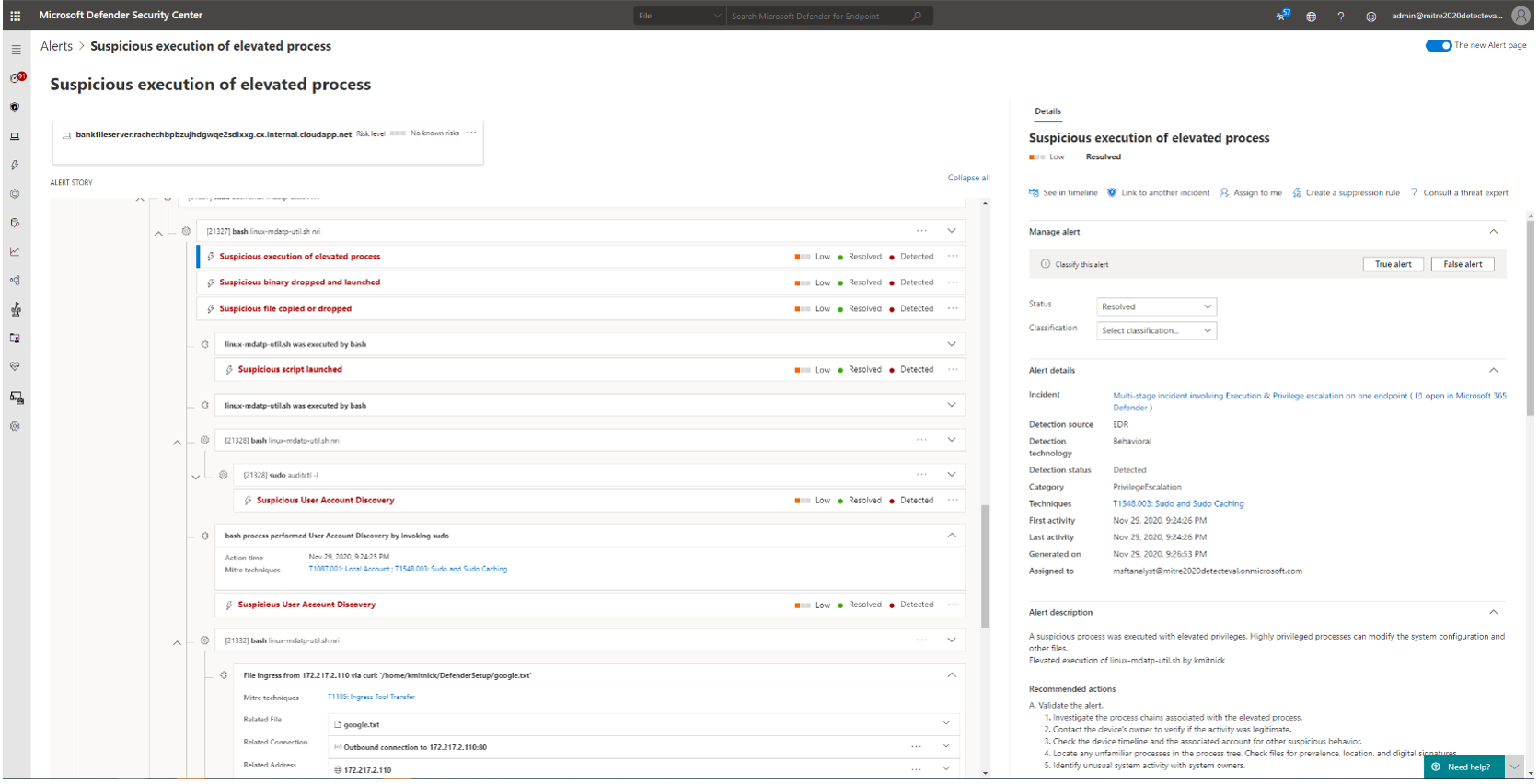Expand the hamburger navigation menu
1538x784 pixels.
pyautogui.click(x=16, y=49)
